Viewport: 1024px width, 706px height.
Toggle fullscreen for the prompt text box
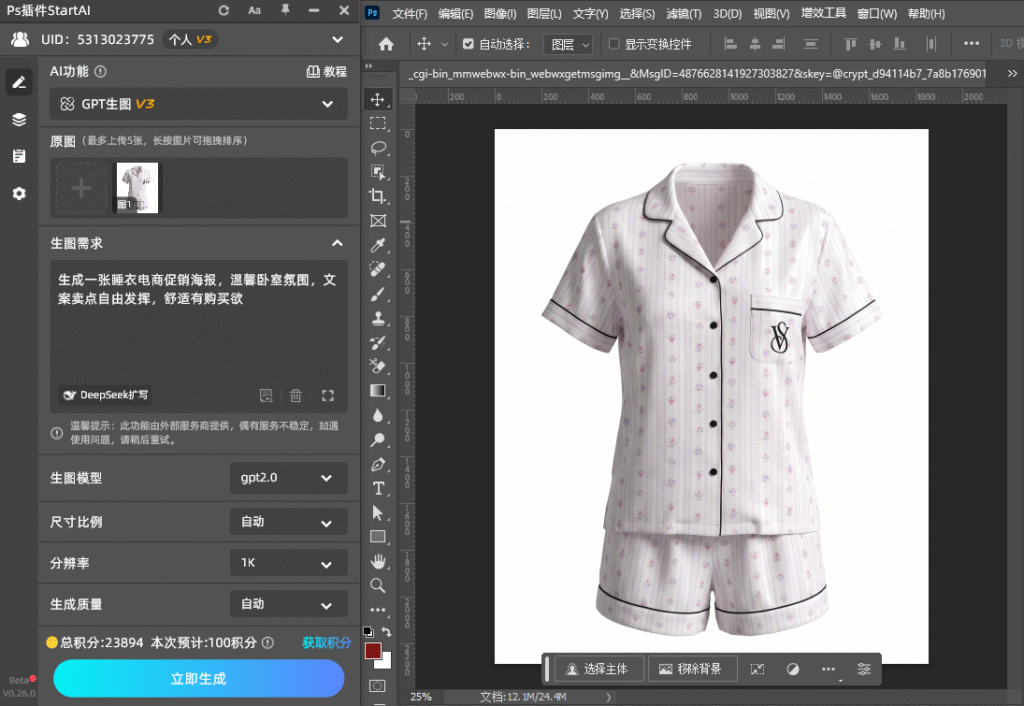(328, 395)
